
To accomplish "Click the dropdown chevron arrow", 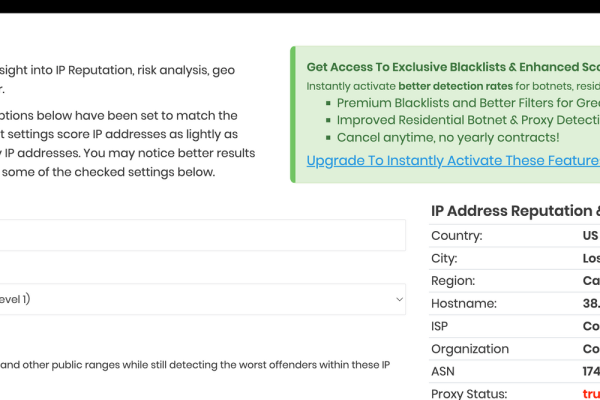I will [x=399, y=299].
